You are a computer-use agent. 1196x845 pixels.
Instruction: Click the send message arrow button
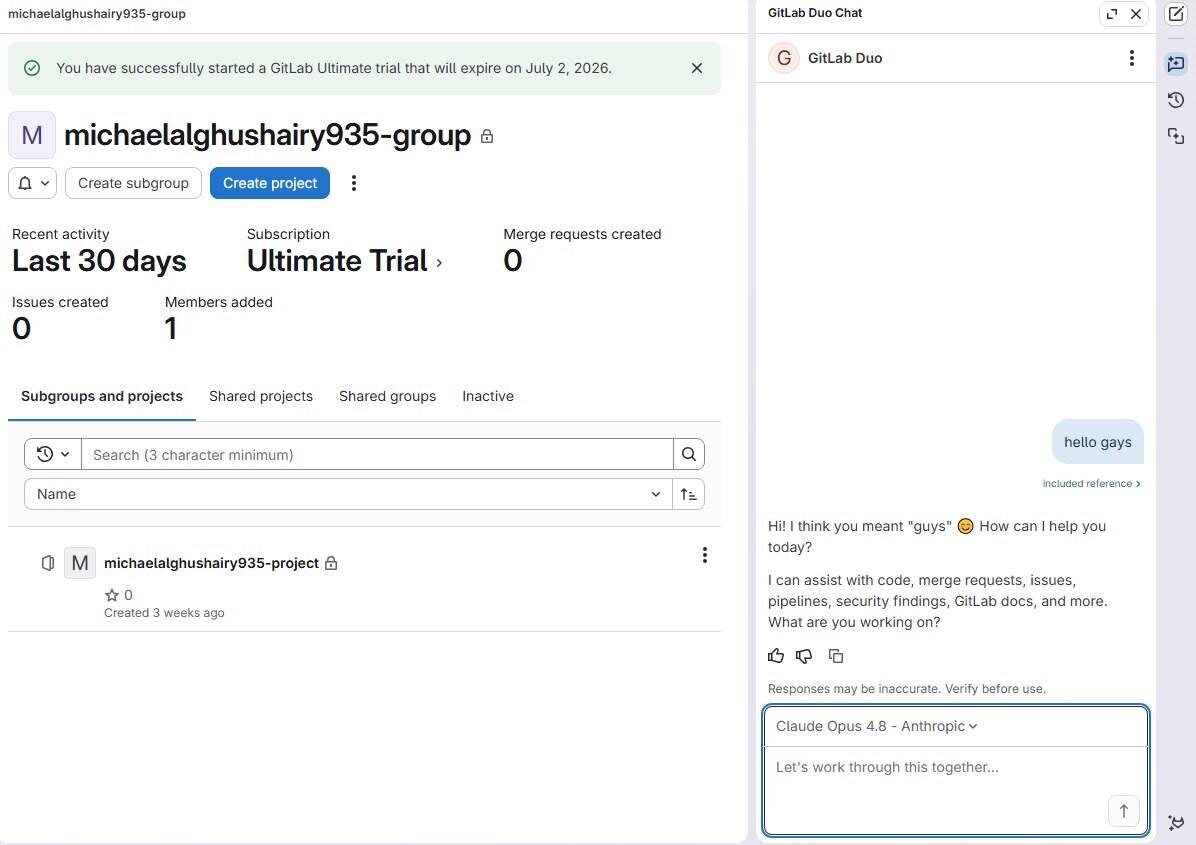1124,811
